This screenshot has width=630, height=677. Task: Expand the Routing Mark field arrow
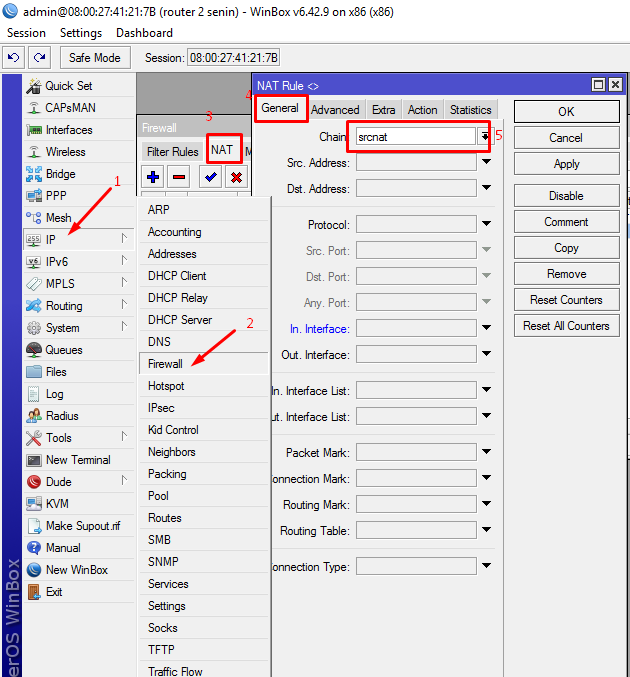[x=486, y=503]
